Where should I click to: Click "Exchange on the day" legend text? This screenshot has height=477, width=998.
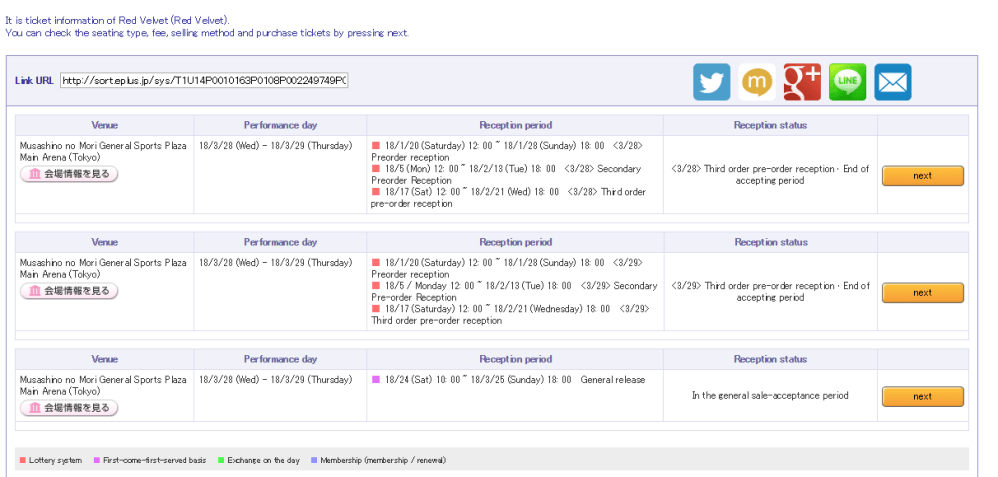(264, 460)
